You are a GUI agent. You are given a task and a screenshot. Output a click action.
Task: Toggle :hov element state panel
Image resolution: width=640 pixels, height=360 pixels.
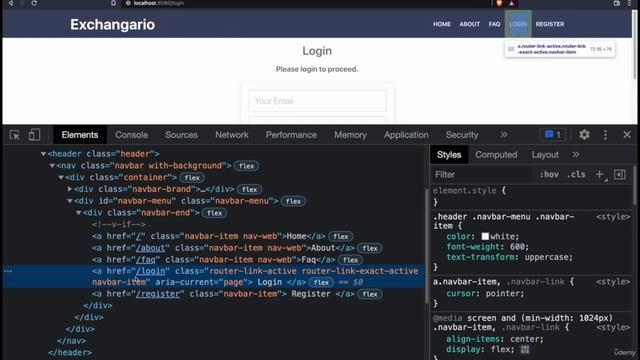pyautogui.click(x=549, y=175)
